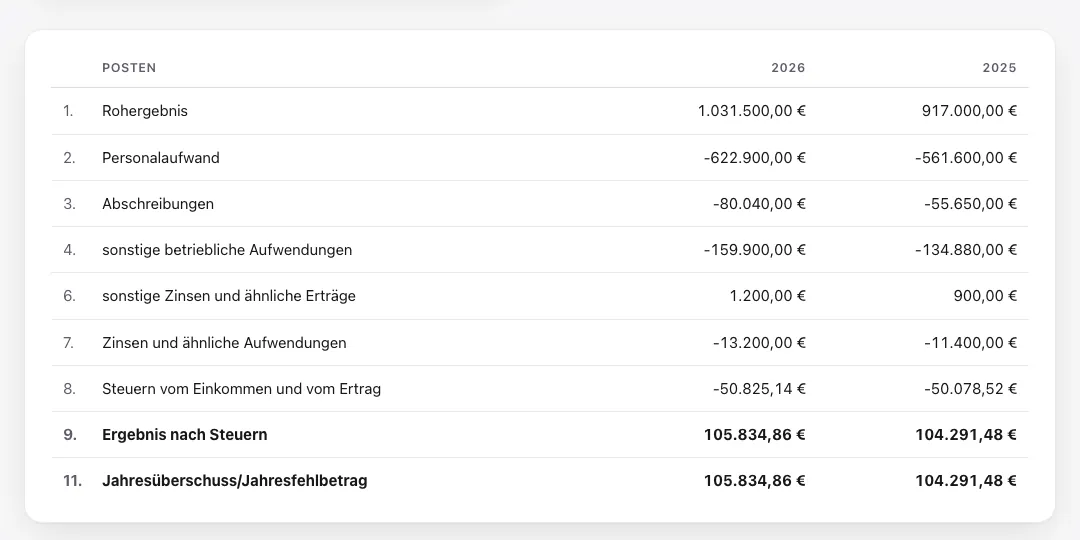The width and height of the screenshot is (1080, 540).
Task: Click the value -80.040,00 €
Action: click(759, 204)
